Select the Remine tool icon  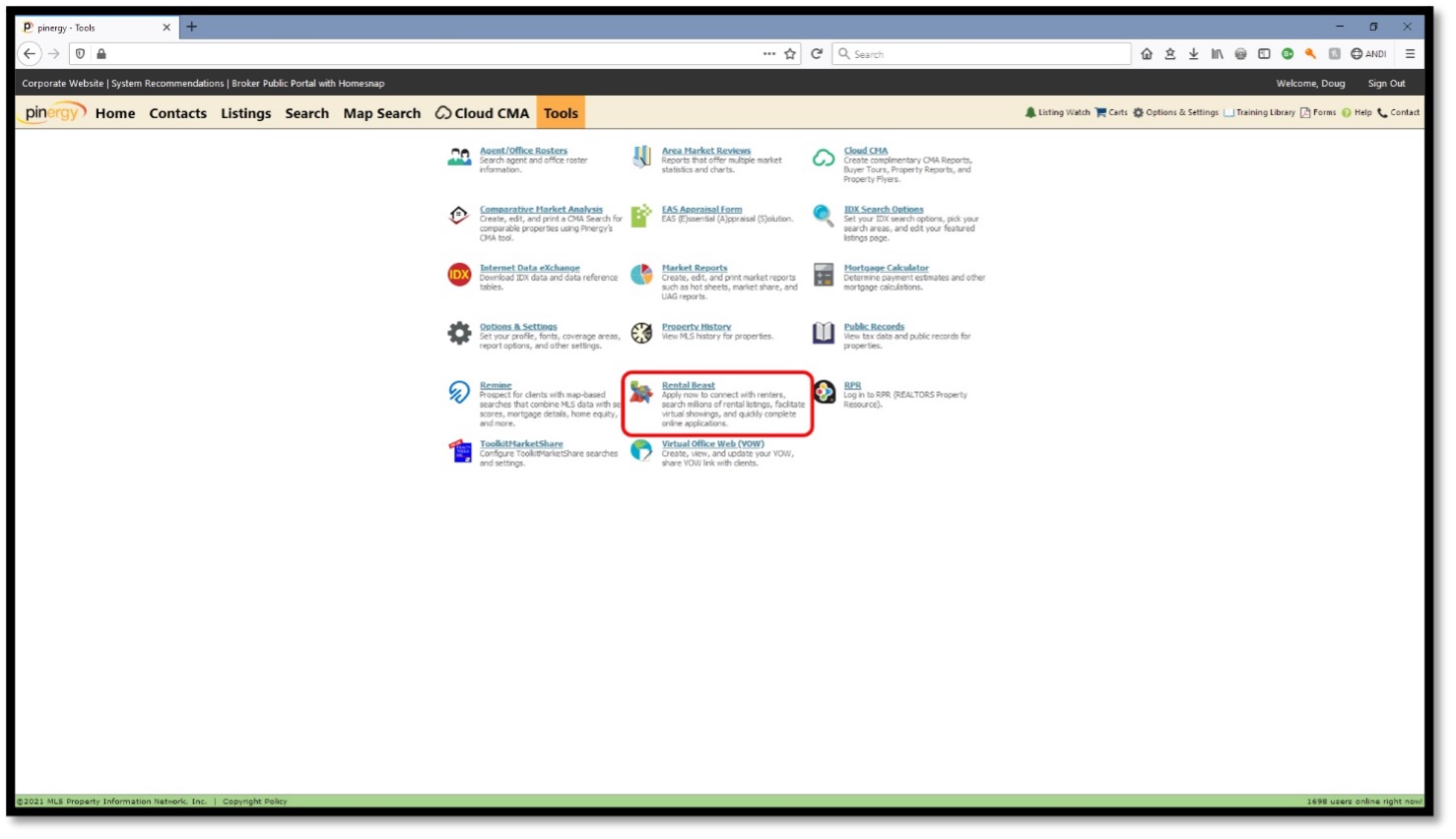pyautogui.click(x=458, y=392)
